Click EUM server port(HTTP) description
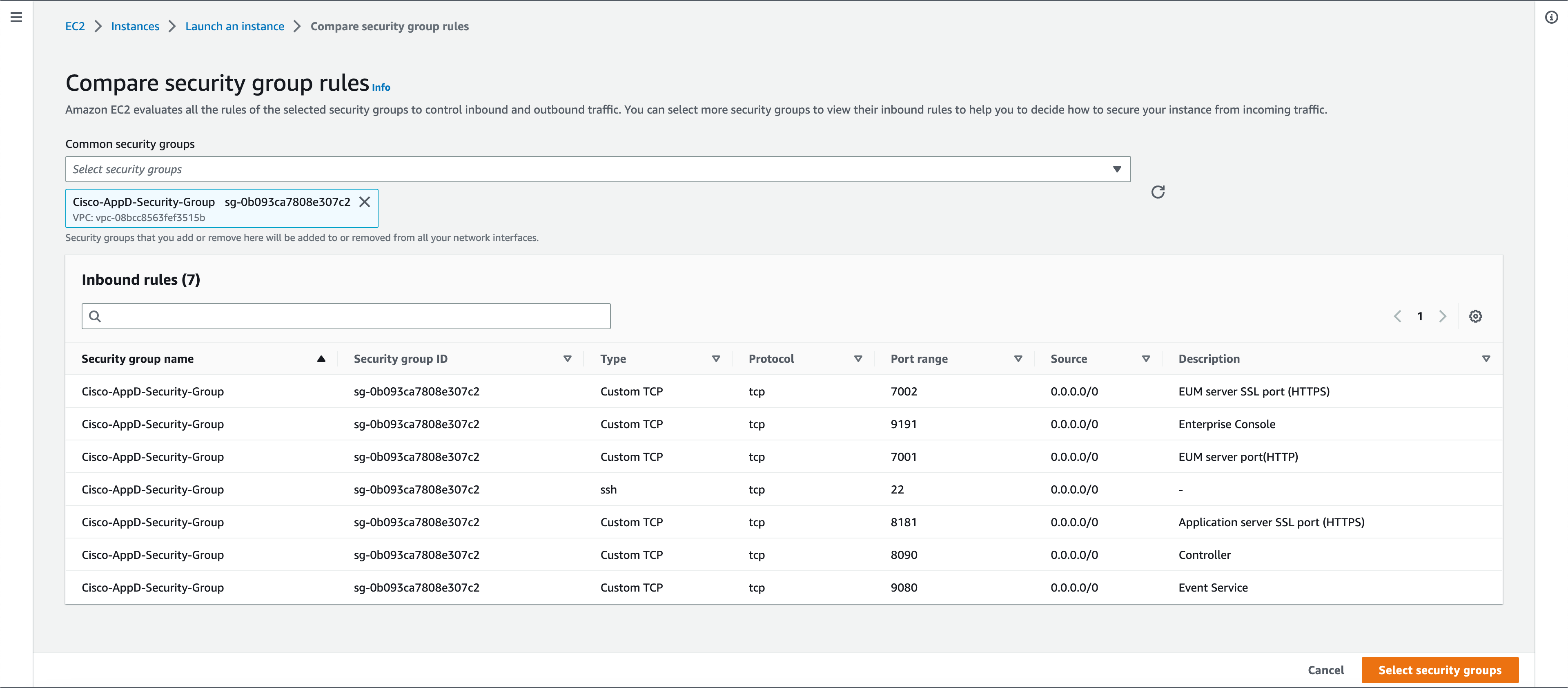Screen dimensions: 1568x688 [x=1238, y=457]
